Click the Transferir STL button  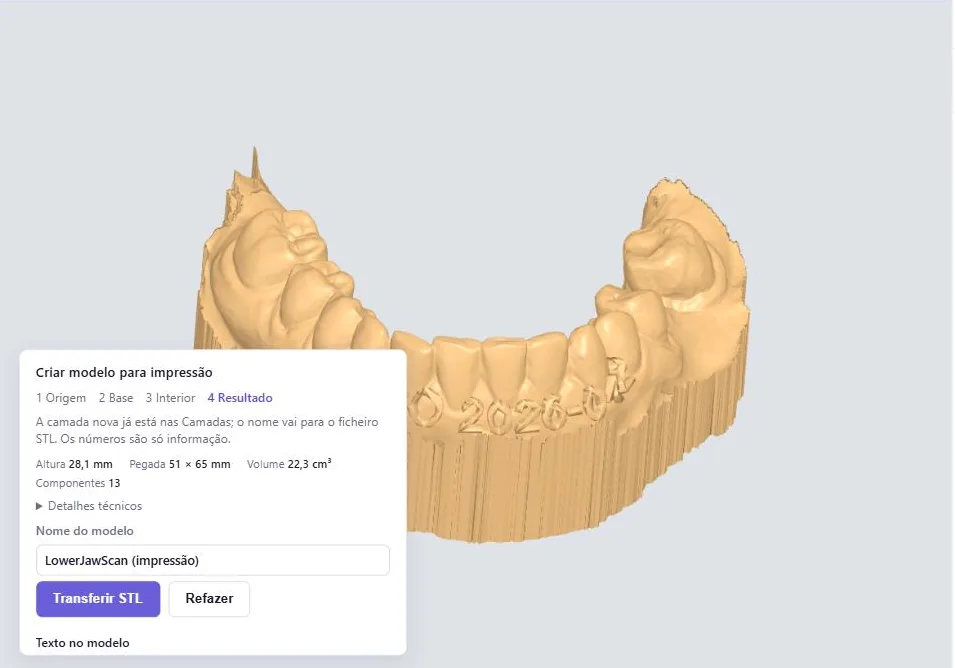click(98, 599)
